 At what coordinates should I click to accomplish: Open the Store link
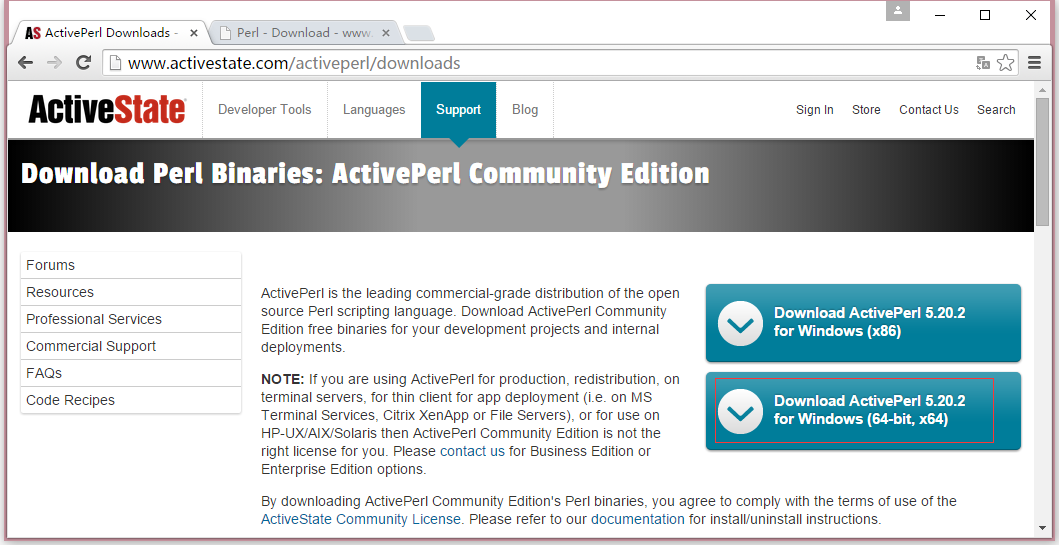[x=866, y=109]
